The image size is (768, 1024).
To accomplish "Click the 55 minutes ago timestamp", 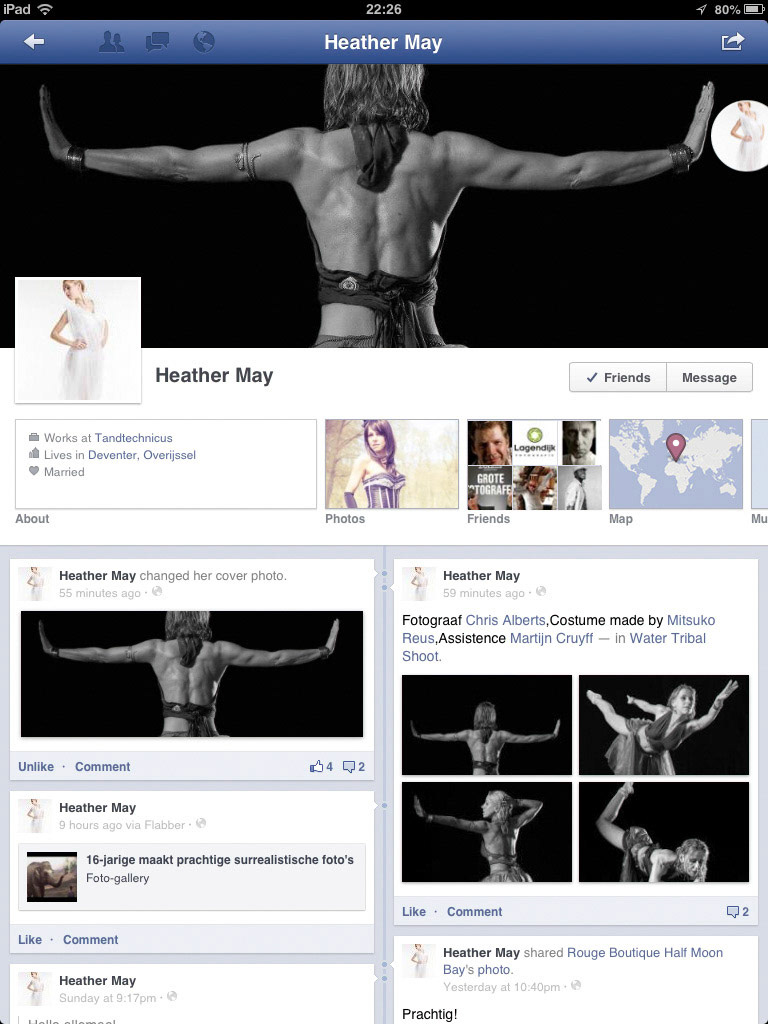I will pos(100,593).
